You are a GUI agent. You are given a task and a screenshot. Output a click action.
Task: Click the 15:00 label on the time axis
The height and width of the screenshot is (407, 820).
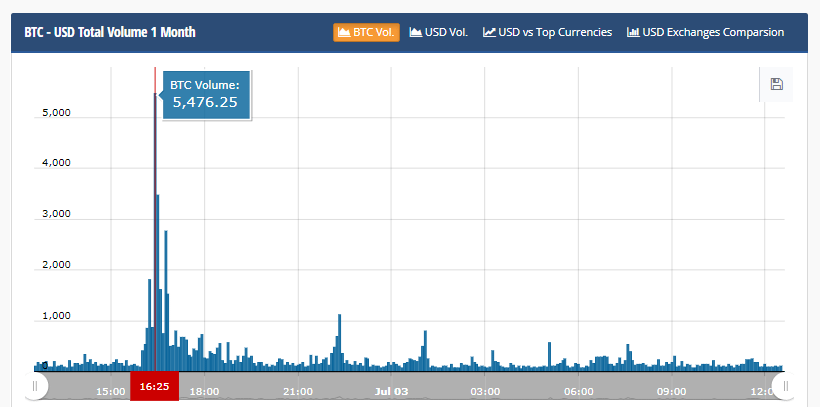[x=111, y=391]
